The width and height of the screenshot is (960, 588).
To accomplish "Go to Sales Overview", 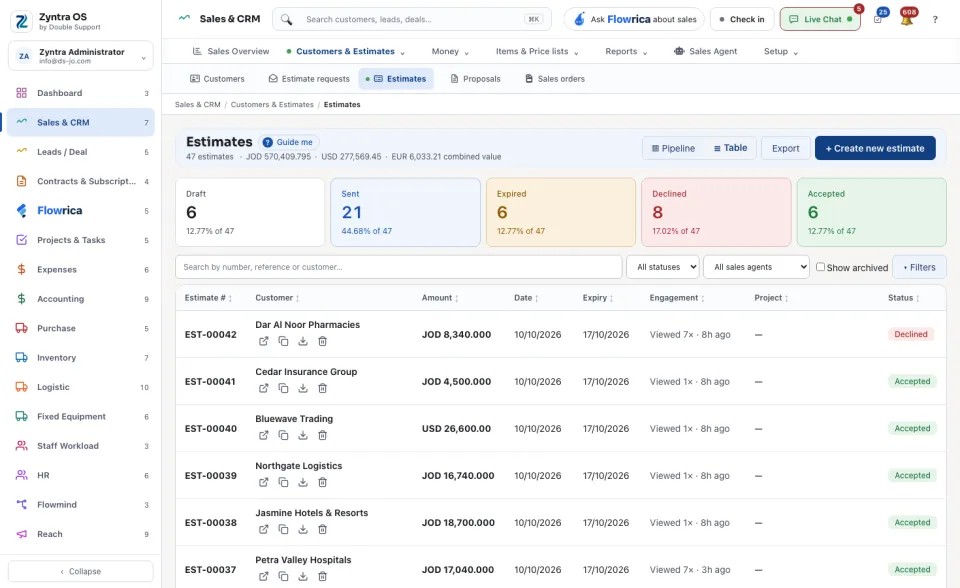I will point(231,51).
